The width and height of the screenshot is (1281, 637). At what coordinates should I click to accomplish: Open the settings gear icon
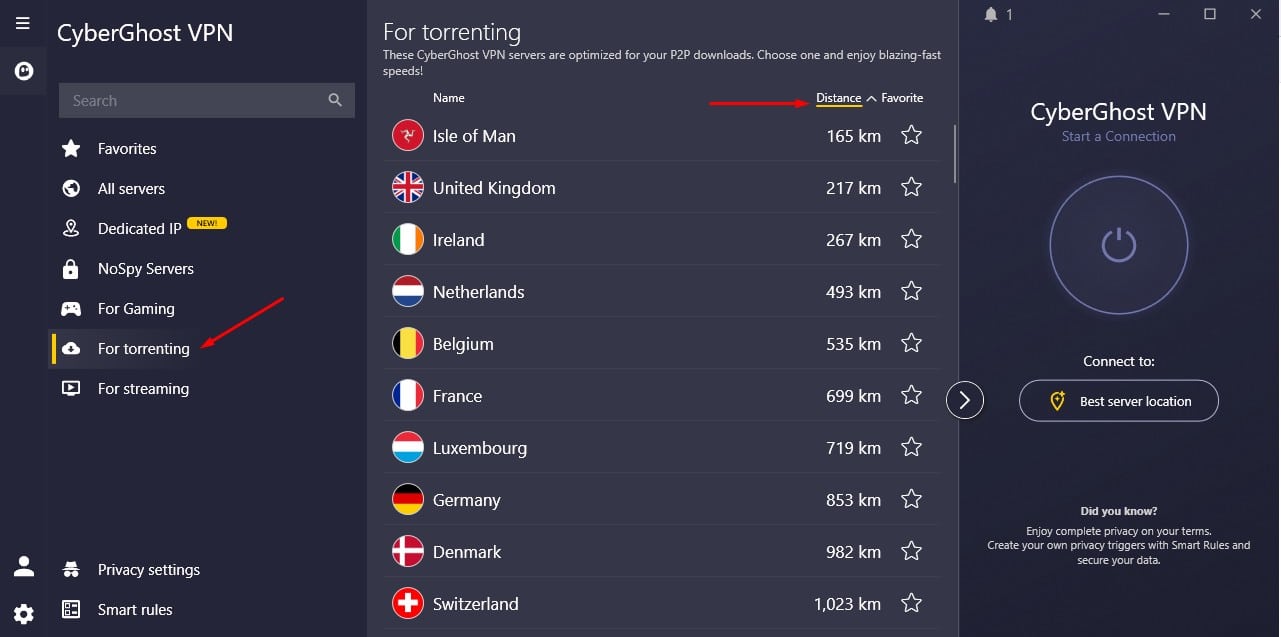pos(23,613)
